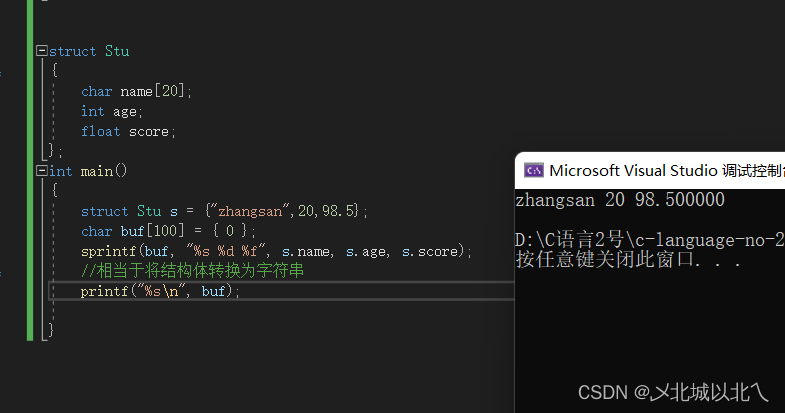Click the s.score argument in sprintf
785x413 pixels.
coord(431,251)
